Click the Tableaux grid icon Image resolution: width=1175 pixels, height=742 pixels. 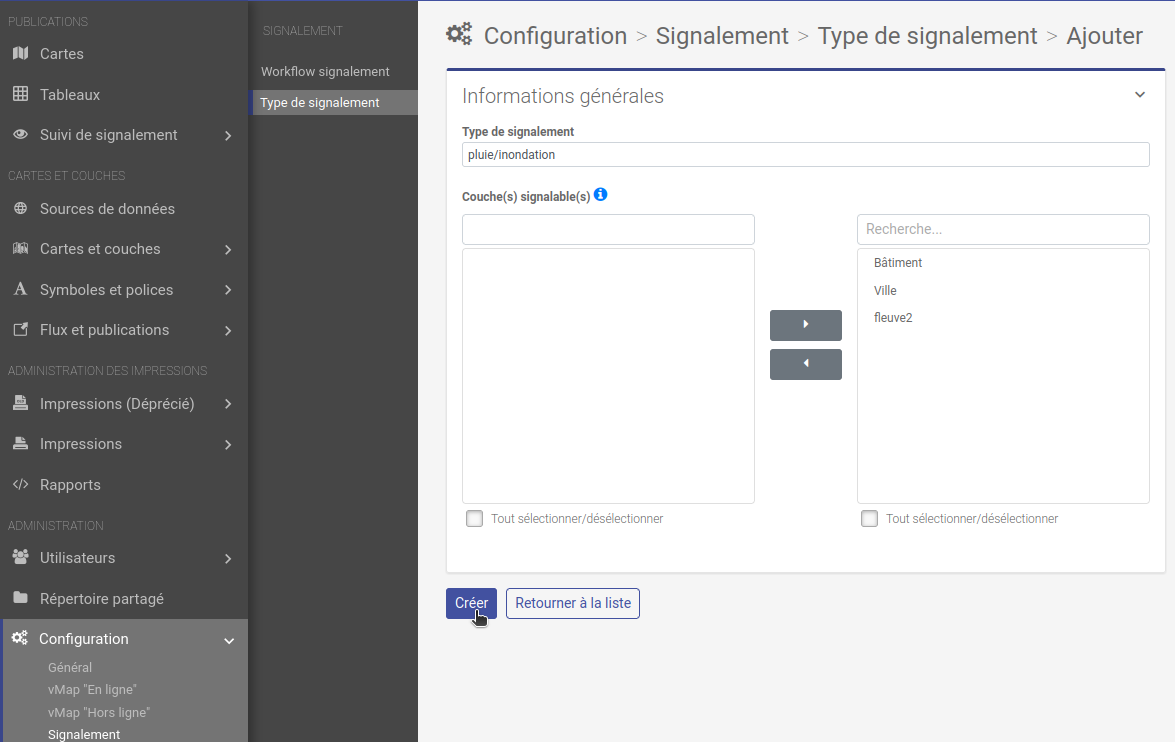tap(18, 94)
